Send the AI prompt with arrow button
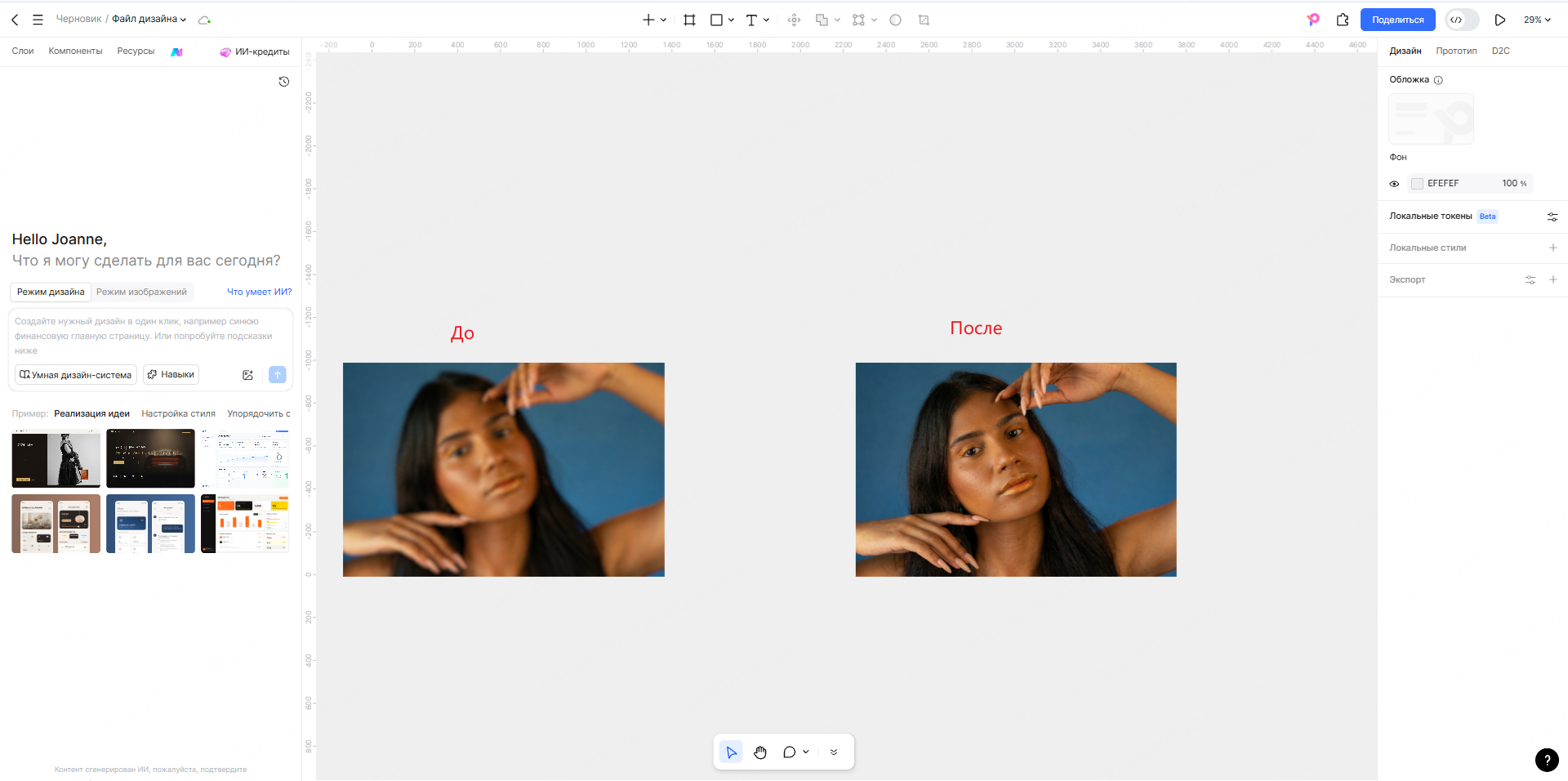The image size is (1568, 781). (x=278, y=374)
